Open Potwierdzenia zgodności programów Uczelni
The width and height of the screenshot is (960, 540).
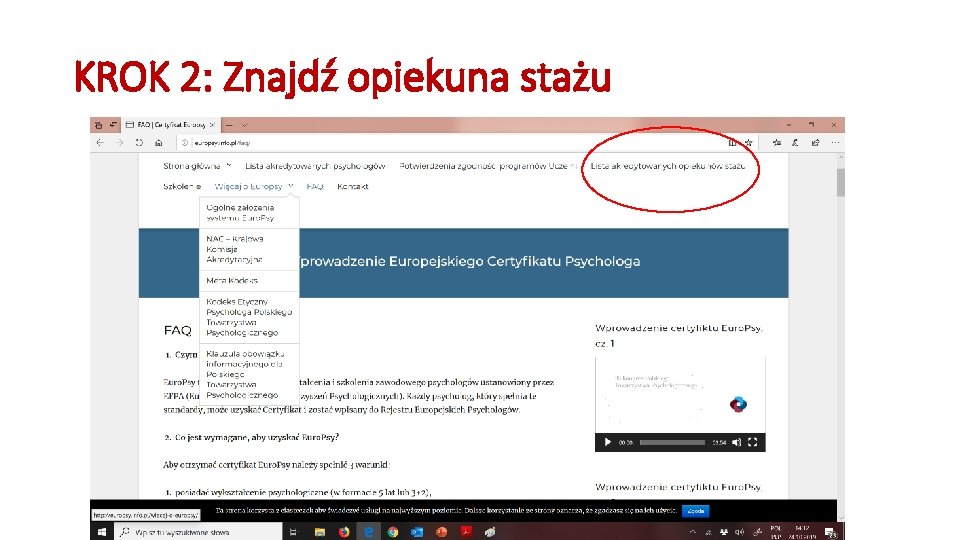click(x=488, y=166)
